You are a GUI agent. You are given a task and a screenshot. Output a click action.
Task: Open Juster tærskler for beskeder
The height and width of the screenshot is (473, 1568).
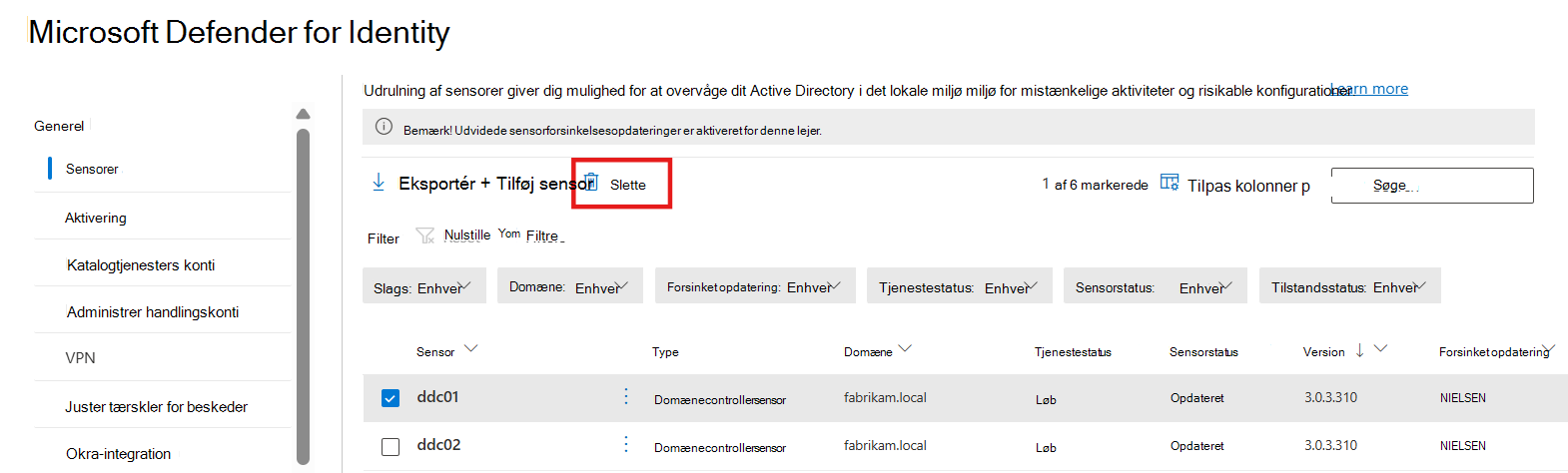157,406
